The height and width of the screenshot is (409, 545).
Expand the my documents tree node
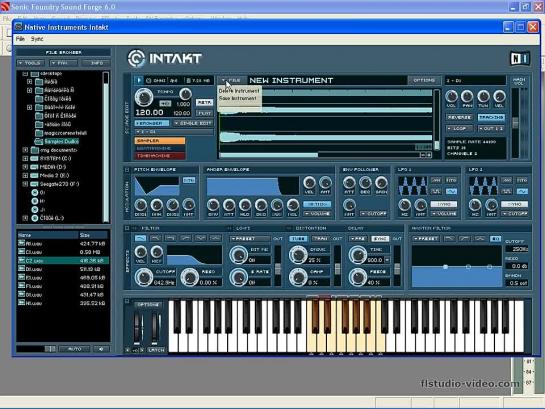click(25, 150)
